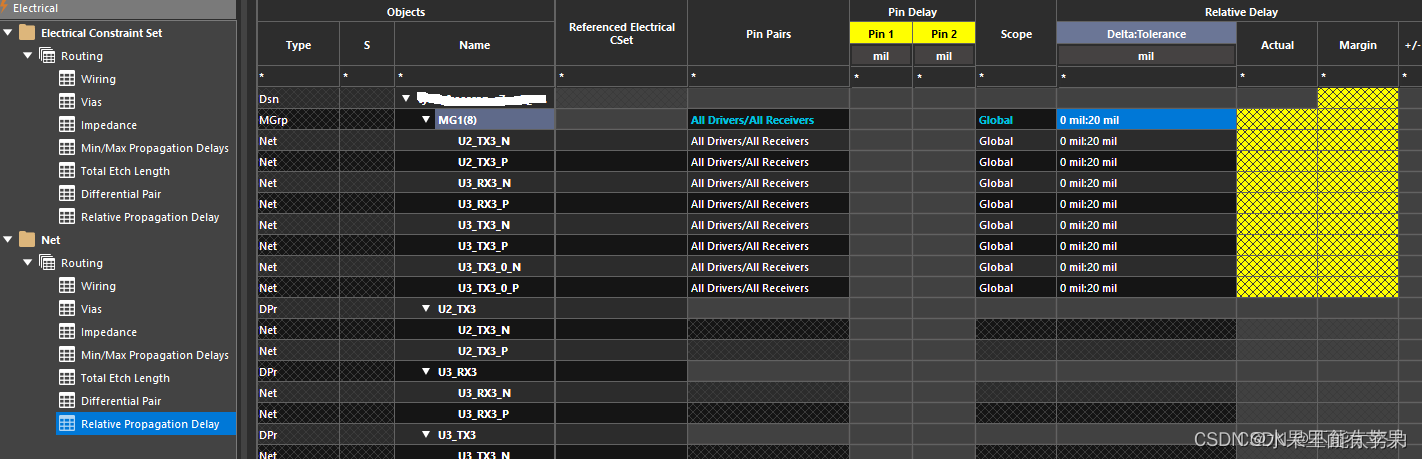Click worksheet icon beside Differential Pair under Net

pyautogui.click(x=67, y=401)
